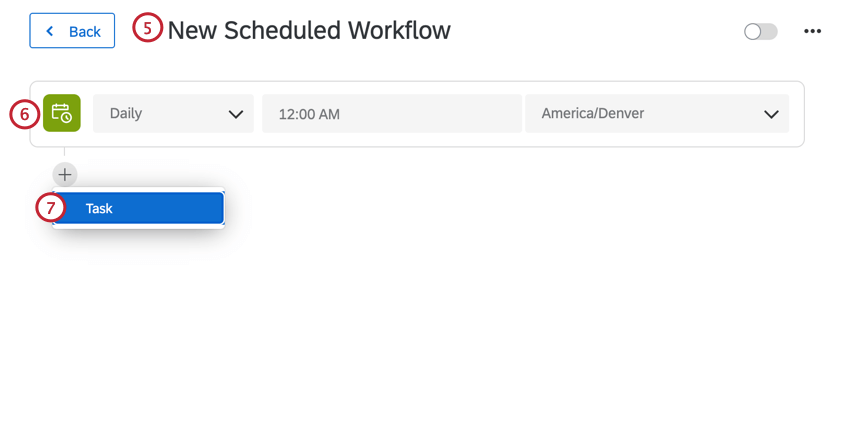
Task: Enable the workflow on/off toggle switch
Action: (760, 31)
